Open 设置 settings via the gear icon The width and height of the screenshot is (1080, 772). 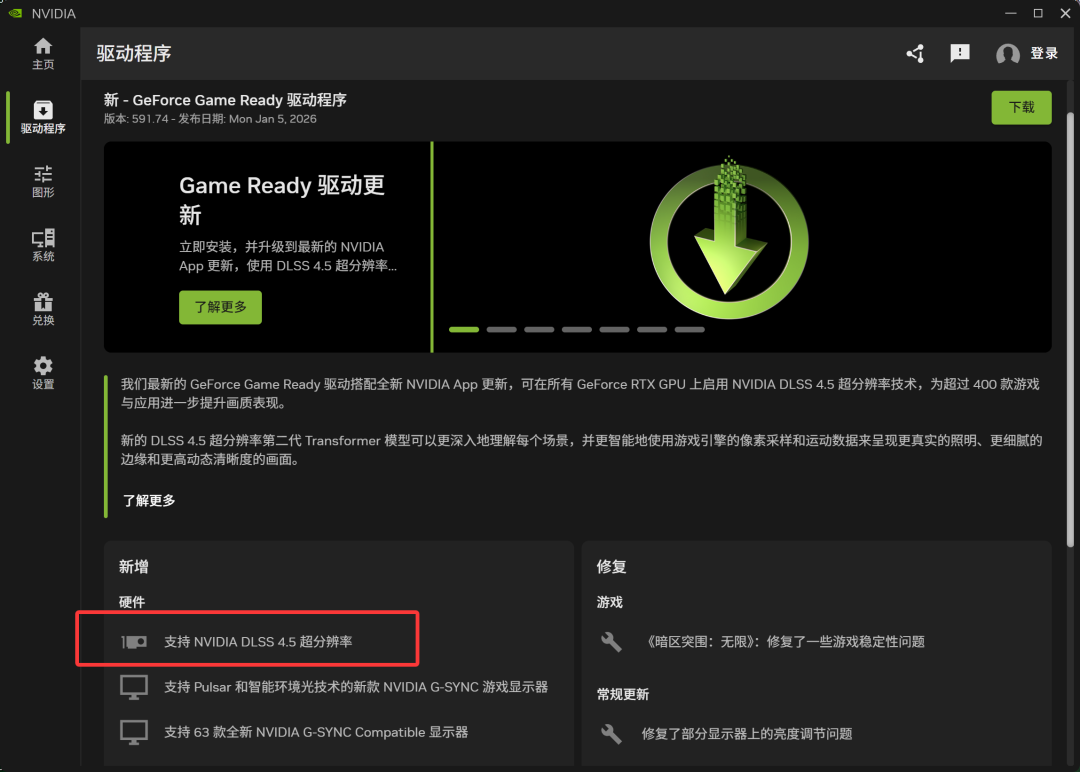(43, 373)
